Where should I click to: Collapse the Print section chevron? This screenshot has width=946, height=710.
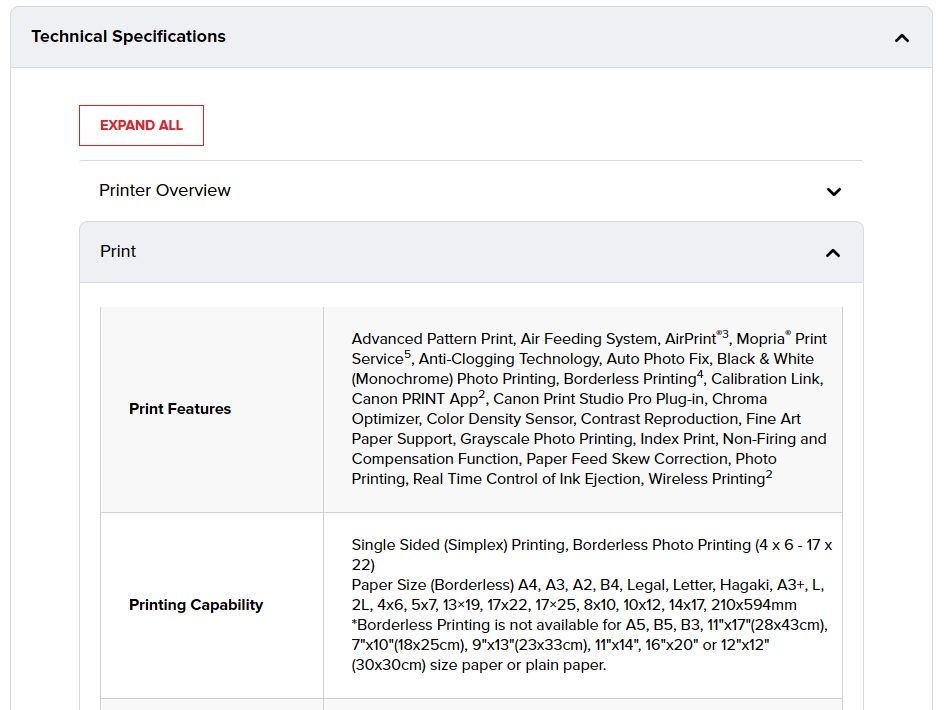click(833, 253)
